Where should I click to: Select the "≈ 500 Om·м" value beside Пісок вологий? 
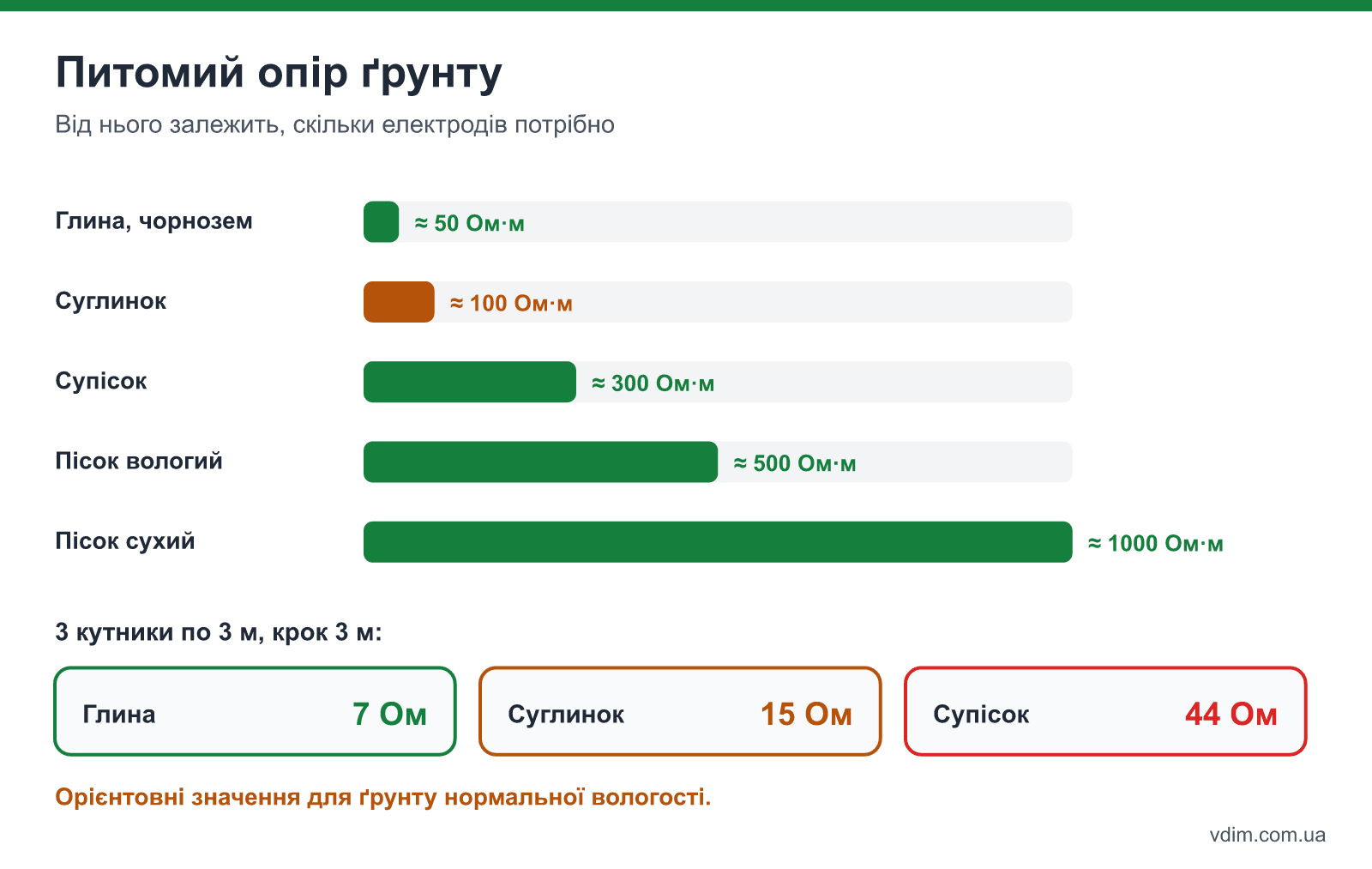pos(795,464)
